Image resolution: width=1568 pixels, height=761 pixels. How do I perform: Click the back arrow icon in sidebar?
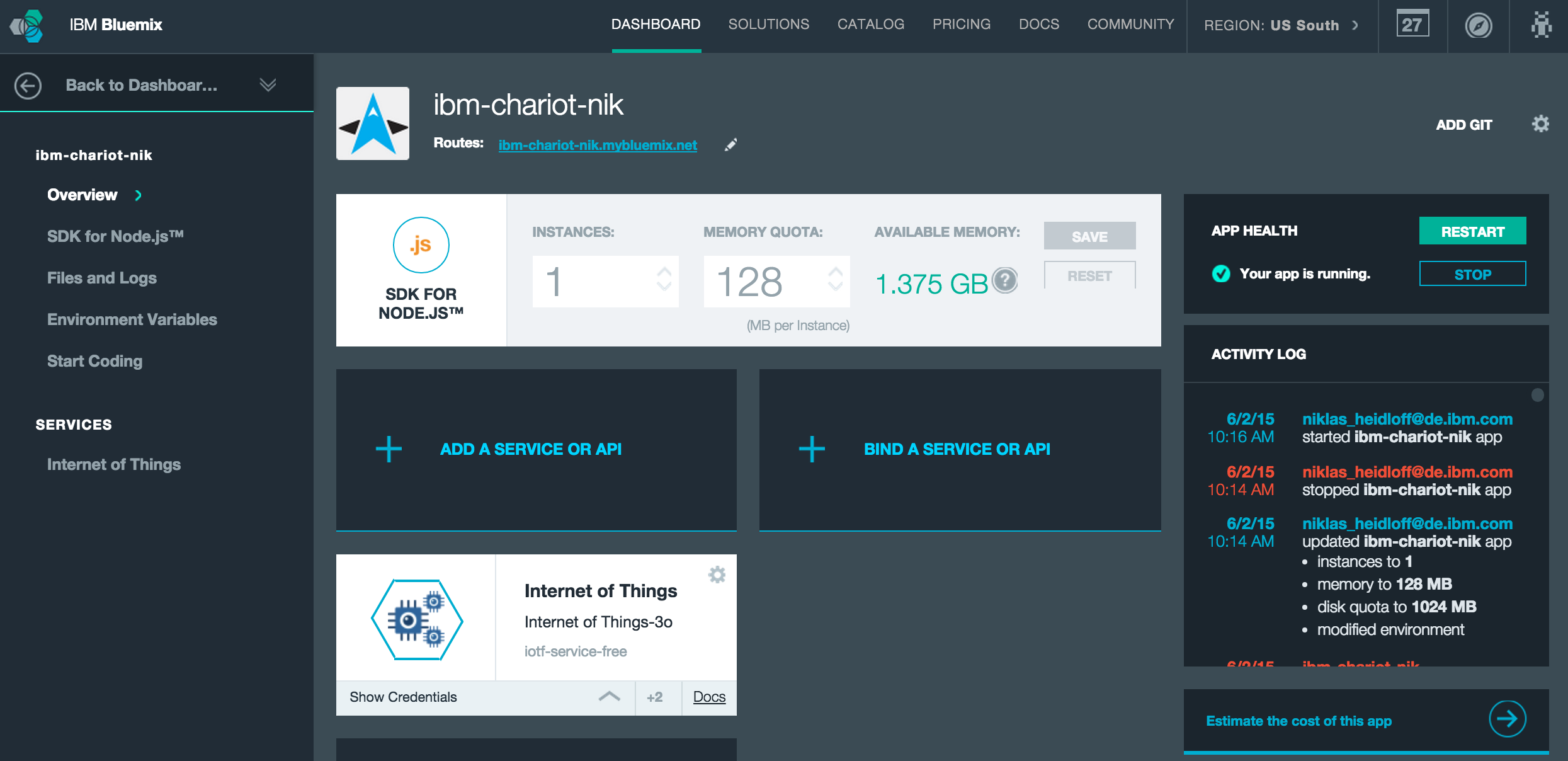(28, 86)
